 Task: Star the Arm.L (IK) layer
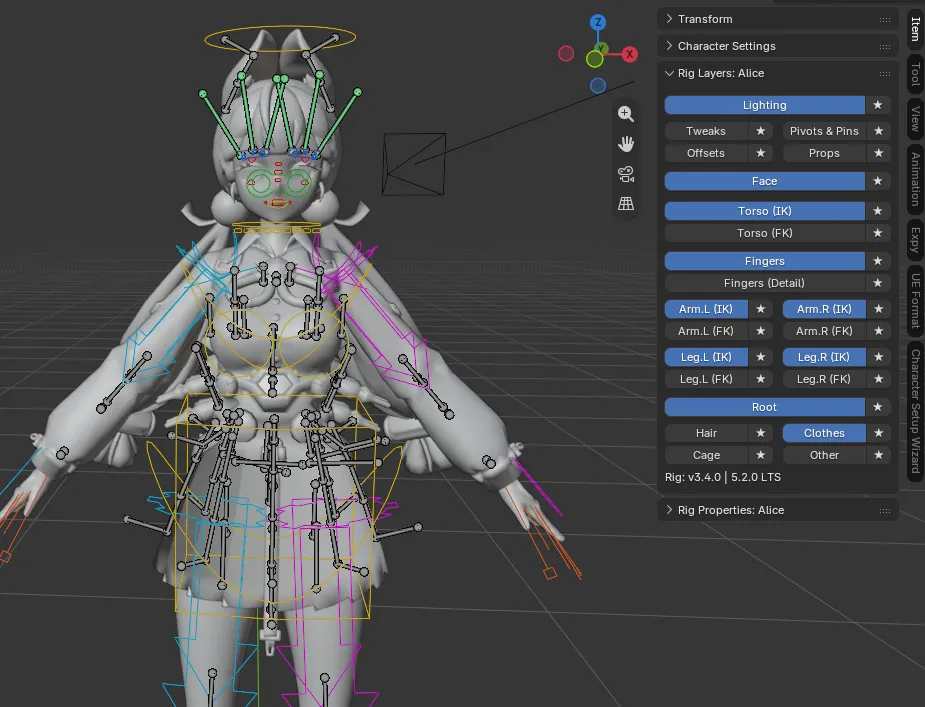(x=760, y=309)
